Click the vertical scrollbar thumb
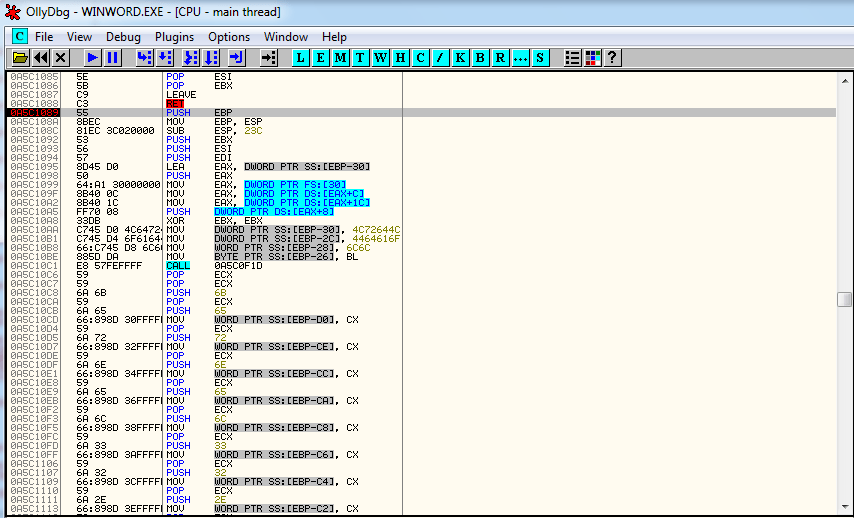 pos(845,299)
